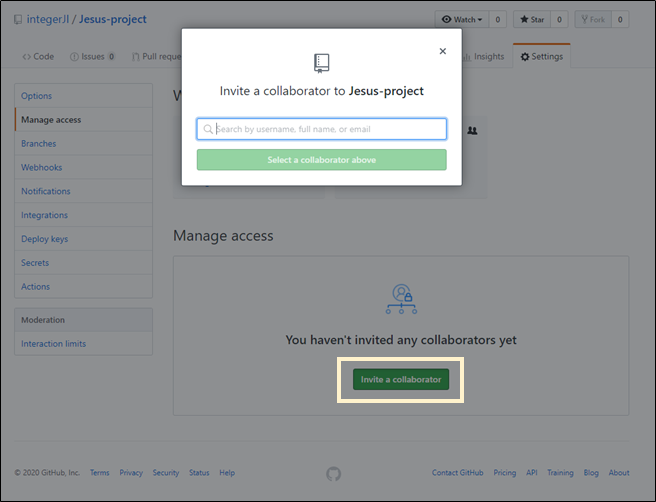Open the Contact GitHub footer link

457,473
